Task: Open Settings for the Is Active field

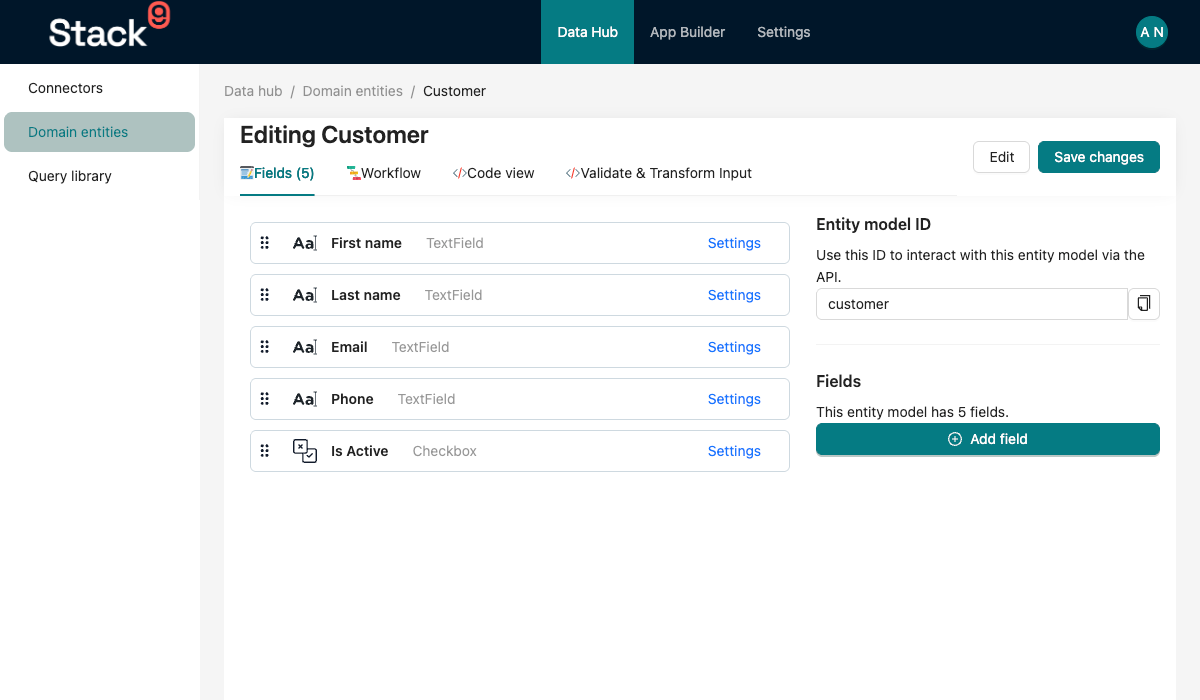Action: click(734, 451)
